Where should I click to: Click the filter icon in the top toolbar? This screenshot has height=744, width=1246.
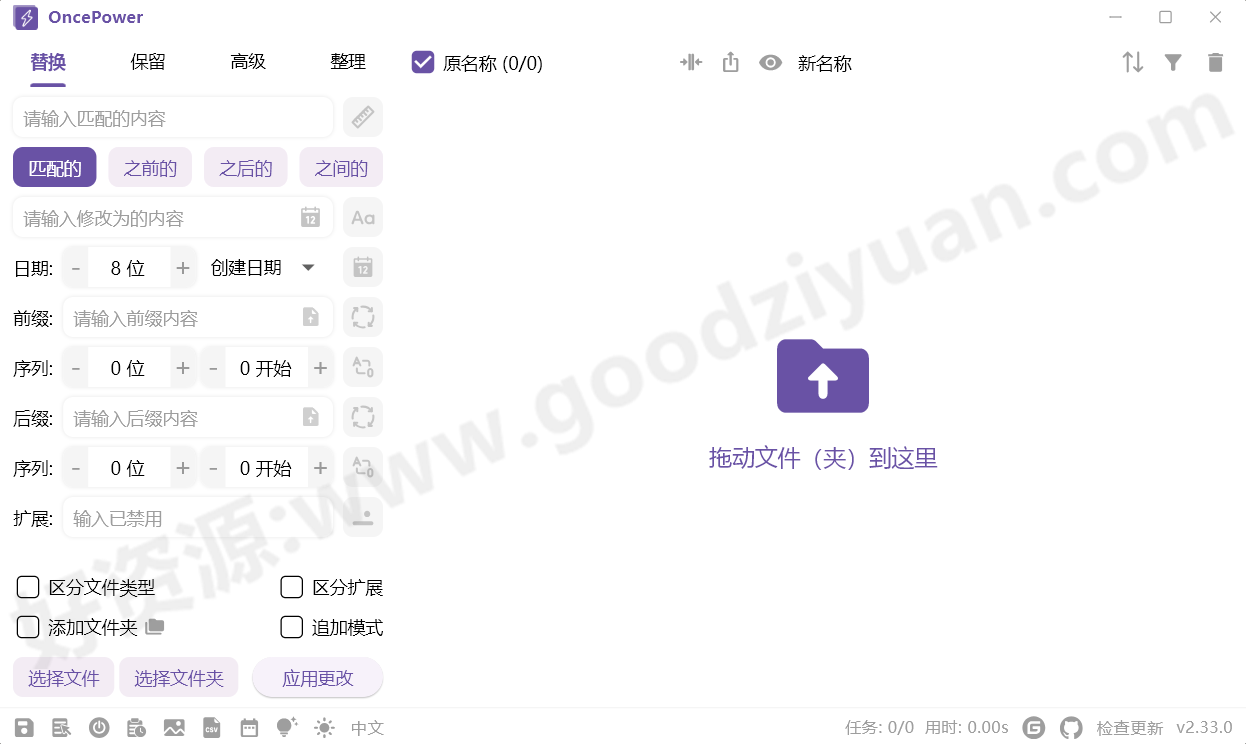click(1173, 62)
